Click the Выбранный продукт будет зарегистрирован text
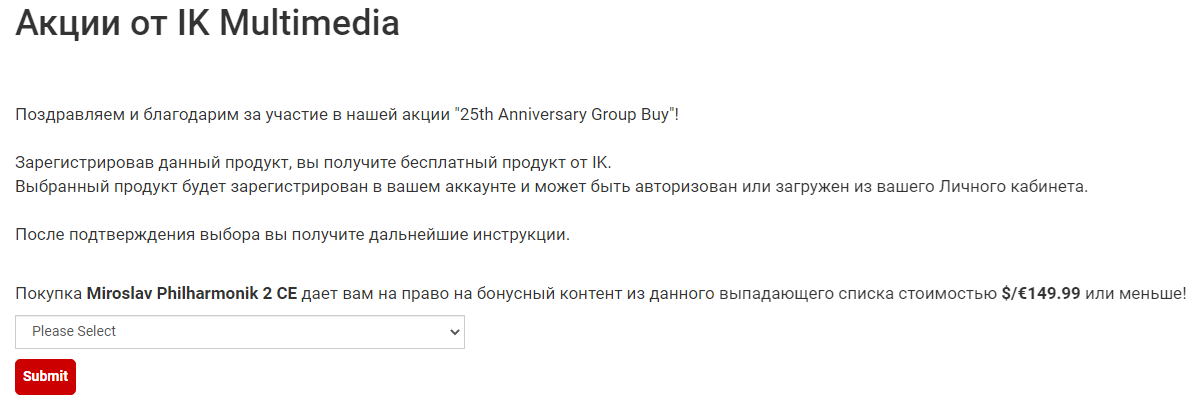The height and width of the screenshot is (407, 1199). tap(177, 187)
